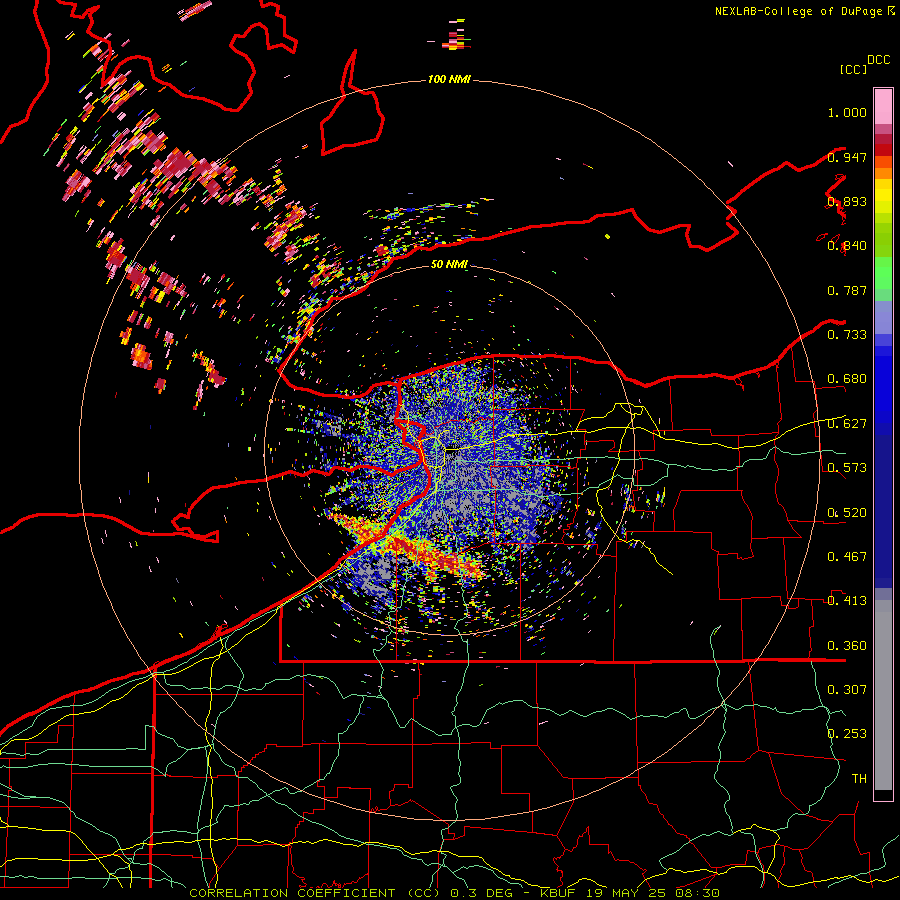Click the 0.947 scale label
This screenshot has width=900, height=900.
(847, 157)
